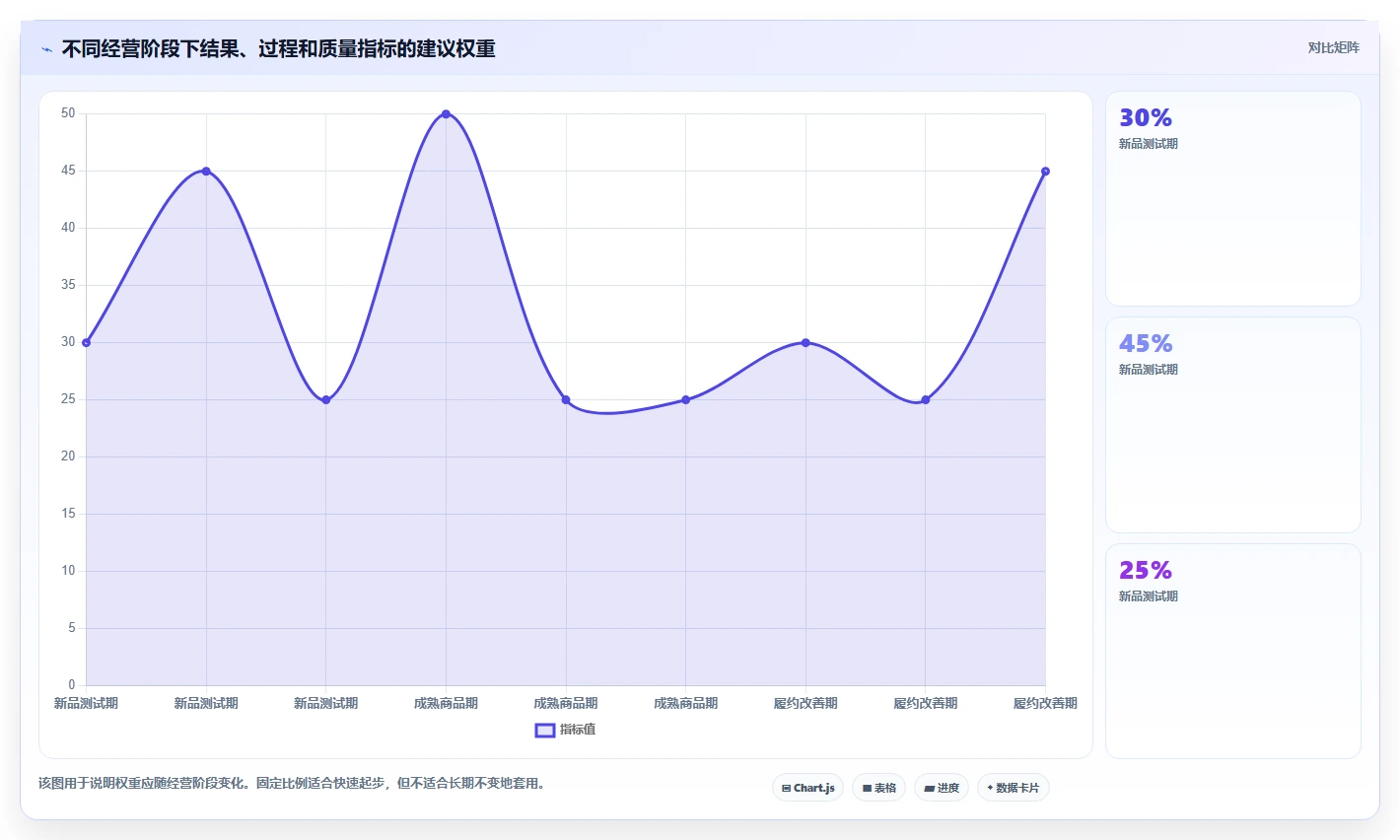Click the 新品测试期 data point at value 25

click(x=325, y=400)
